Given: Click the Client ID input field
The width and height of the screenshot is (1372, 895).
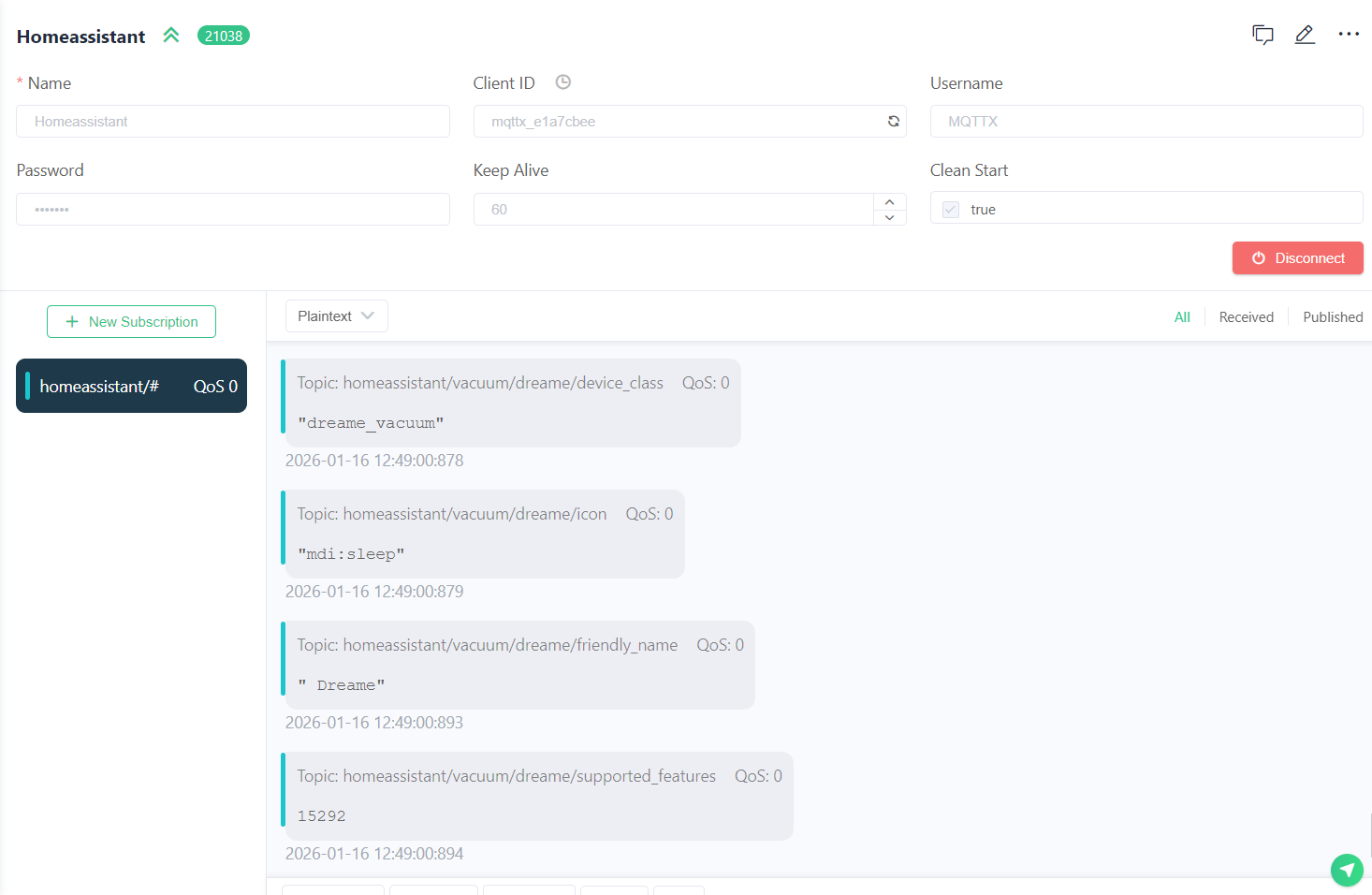Looking at the screenshot, I should (690, 122).
